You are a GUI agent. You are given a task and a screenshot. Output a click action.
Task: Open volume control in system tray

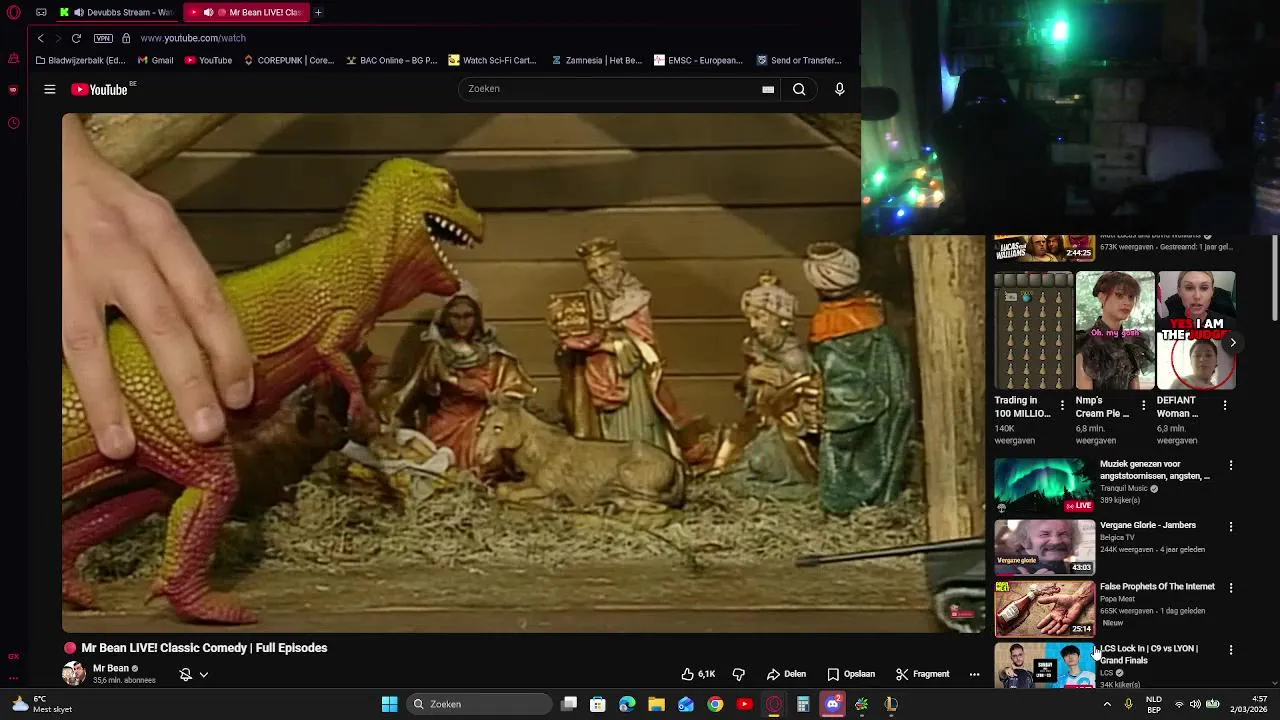[1194, 704]
